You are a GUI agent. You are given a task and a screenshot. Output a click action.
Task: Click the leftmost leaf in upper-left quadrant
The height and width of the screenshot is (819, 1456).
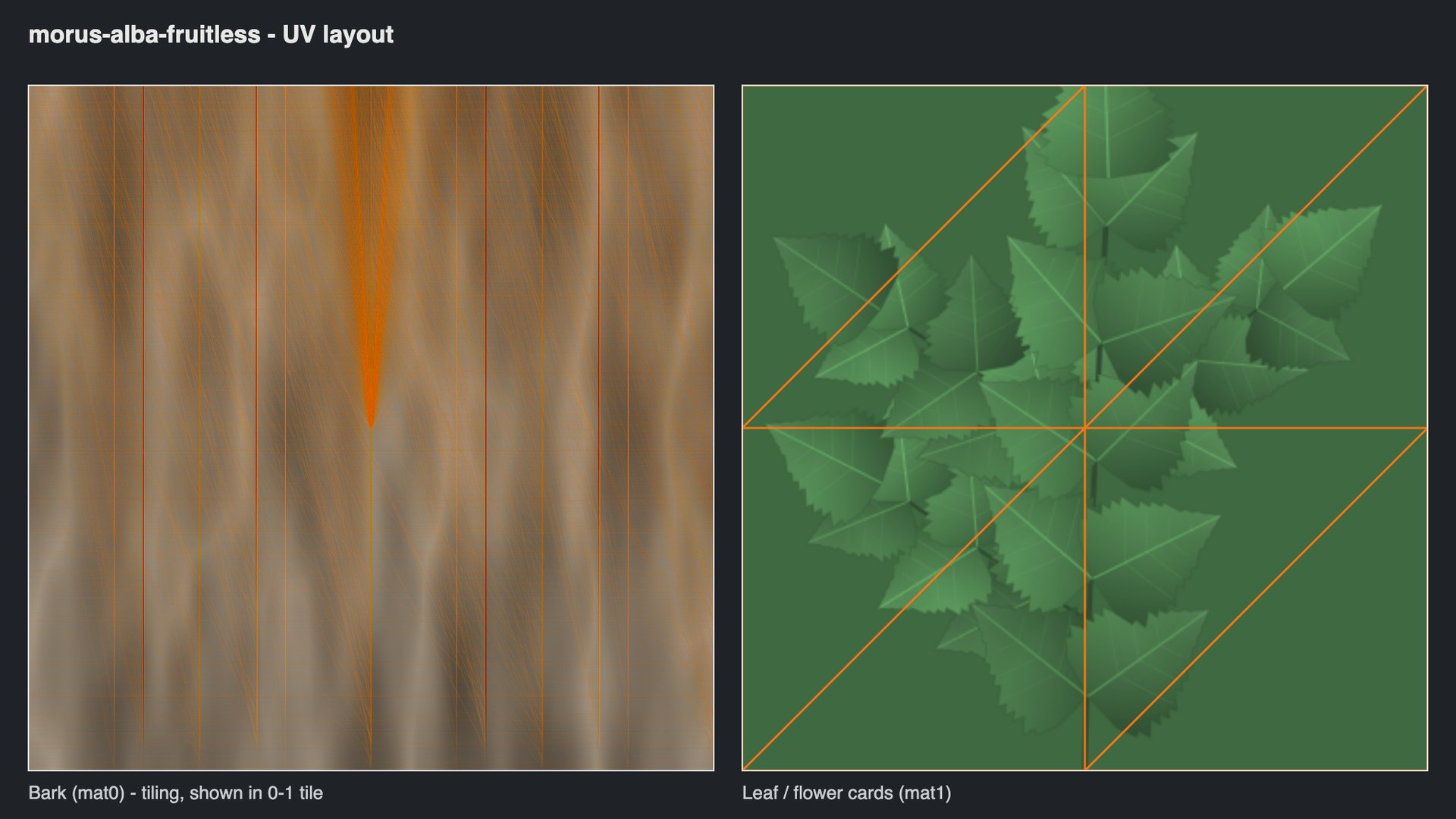pyautogui.click(x=834, y=282)
